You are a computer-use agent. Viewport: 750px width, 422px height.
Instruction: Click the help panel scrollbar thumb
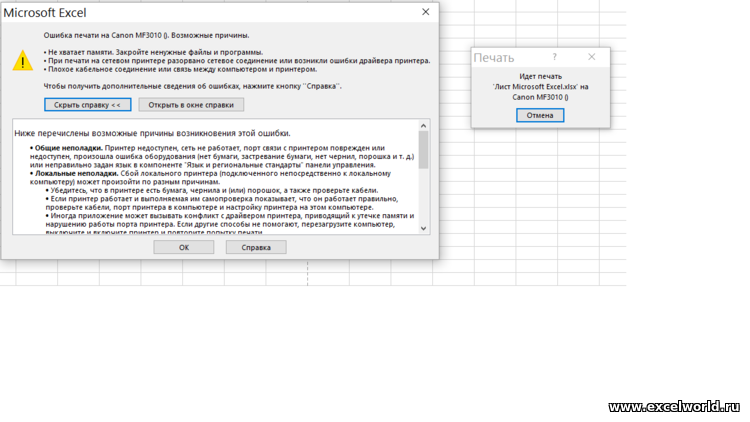pos(423,150)
